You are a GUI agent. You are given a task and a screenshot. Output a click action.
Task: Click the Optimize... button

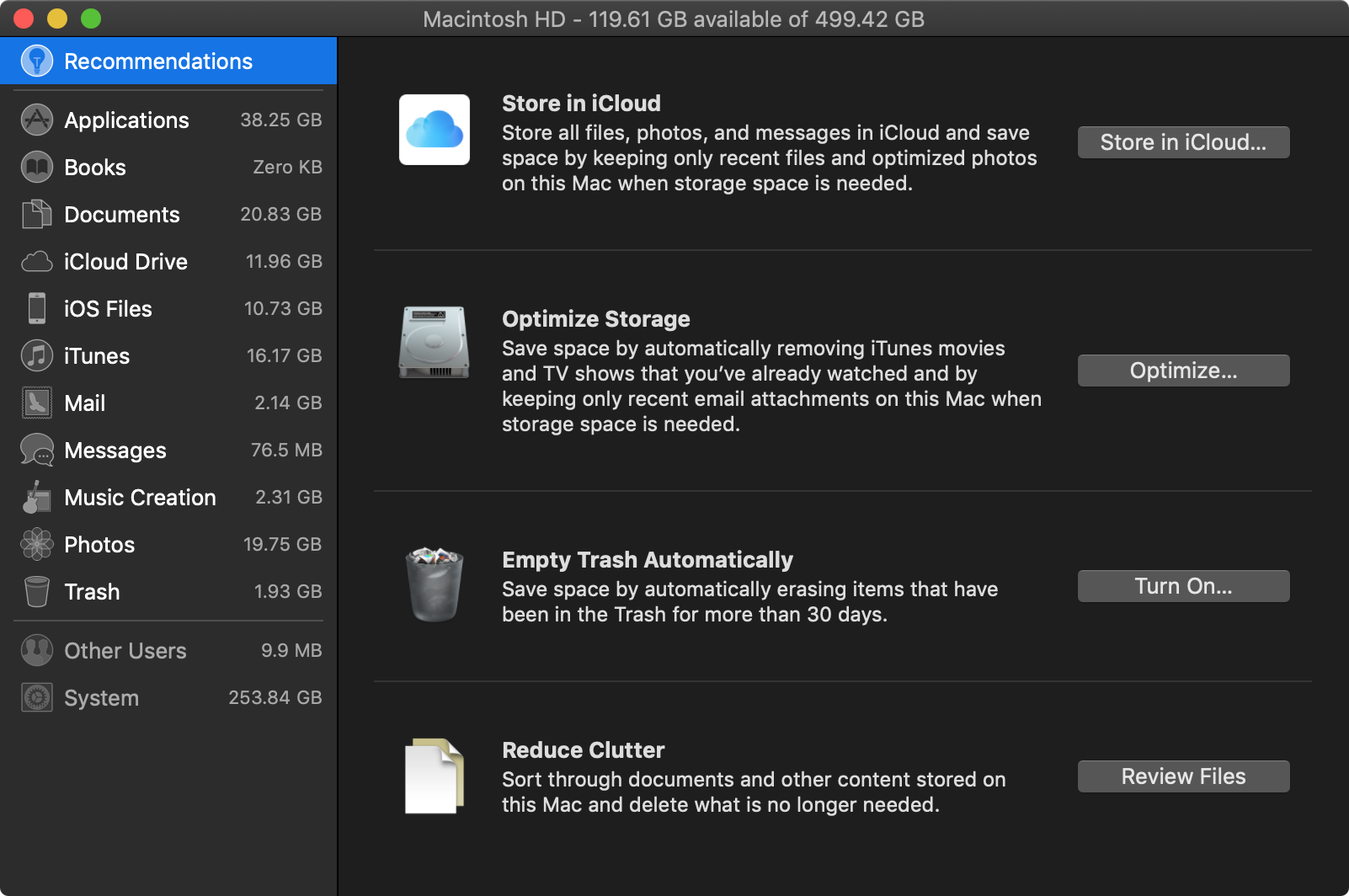1183,371
